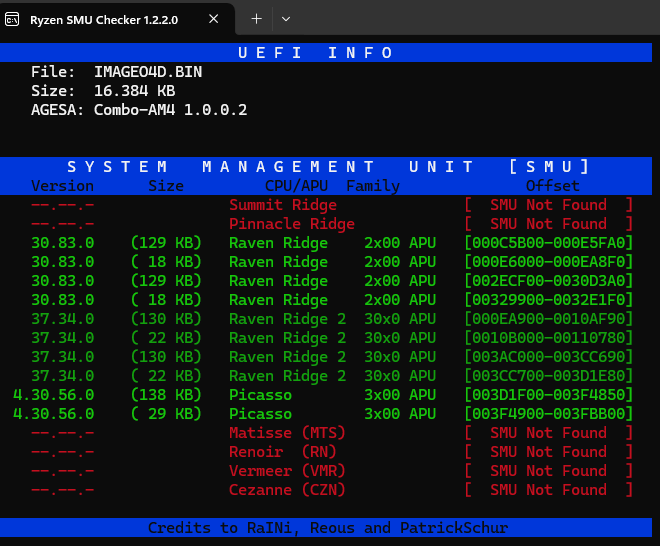Screen dimensions: 660x546
Task: Click offset [000E6000-000EA8F0]
Action: pos(548,262)
